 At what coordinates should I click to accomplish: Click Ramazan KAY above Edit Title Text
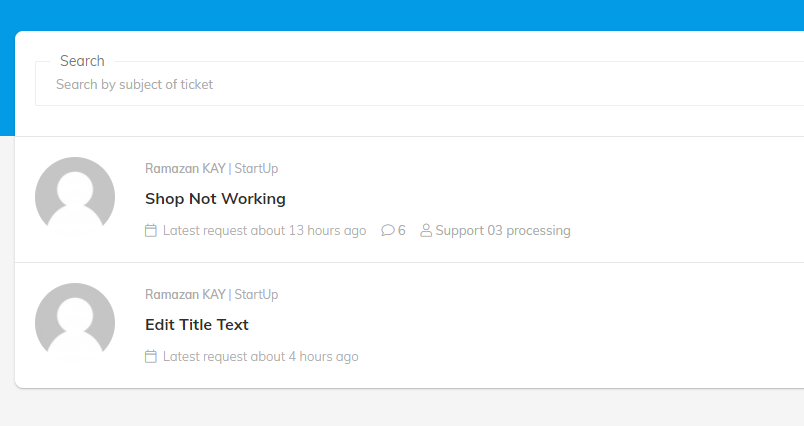(185, 295)
